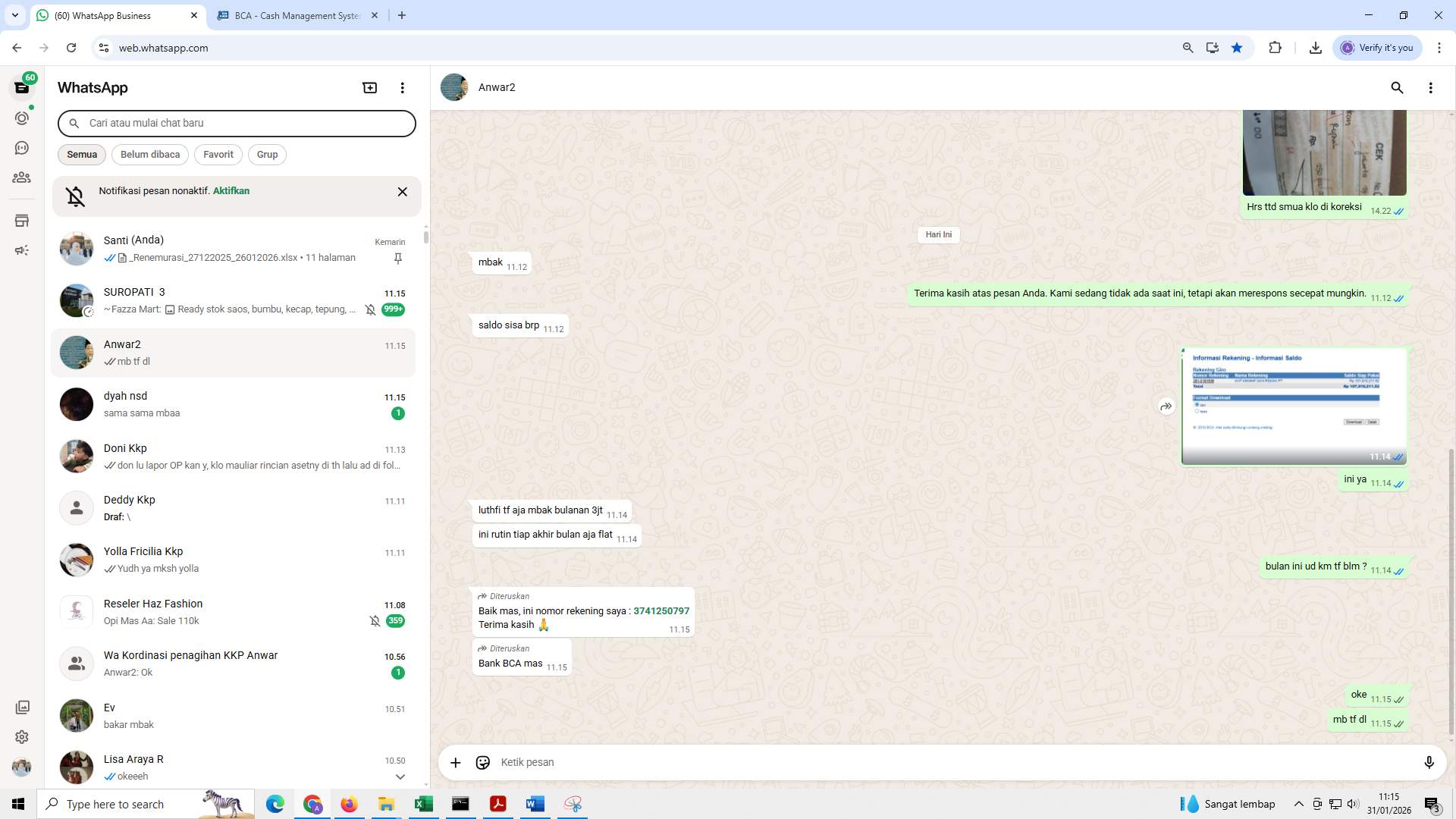Start a new chat with the compose icon
Image resolution: width=1456 pixels, height=819 pixels.
[x=369, y=87]
